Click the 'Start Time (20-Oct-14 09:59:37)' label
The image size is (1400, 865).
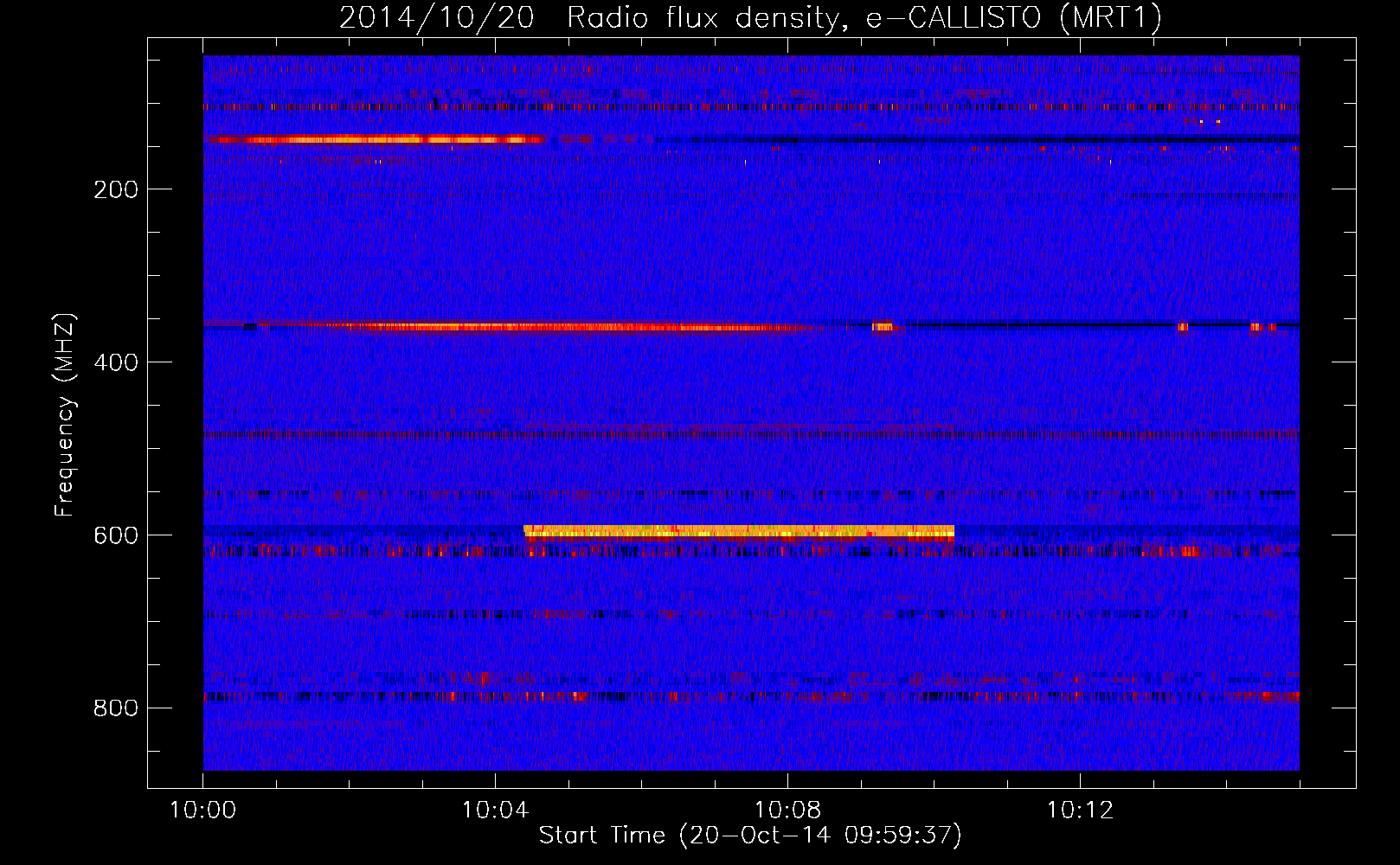coord(750,836)
